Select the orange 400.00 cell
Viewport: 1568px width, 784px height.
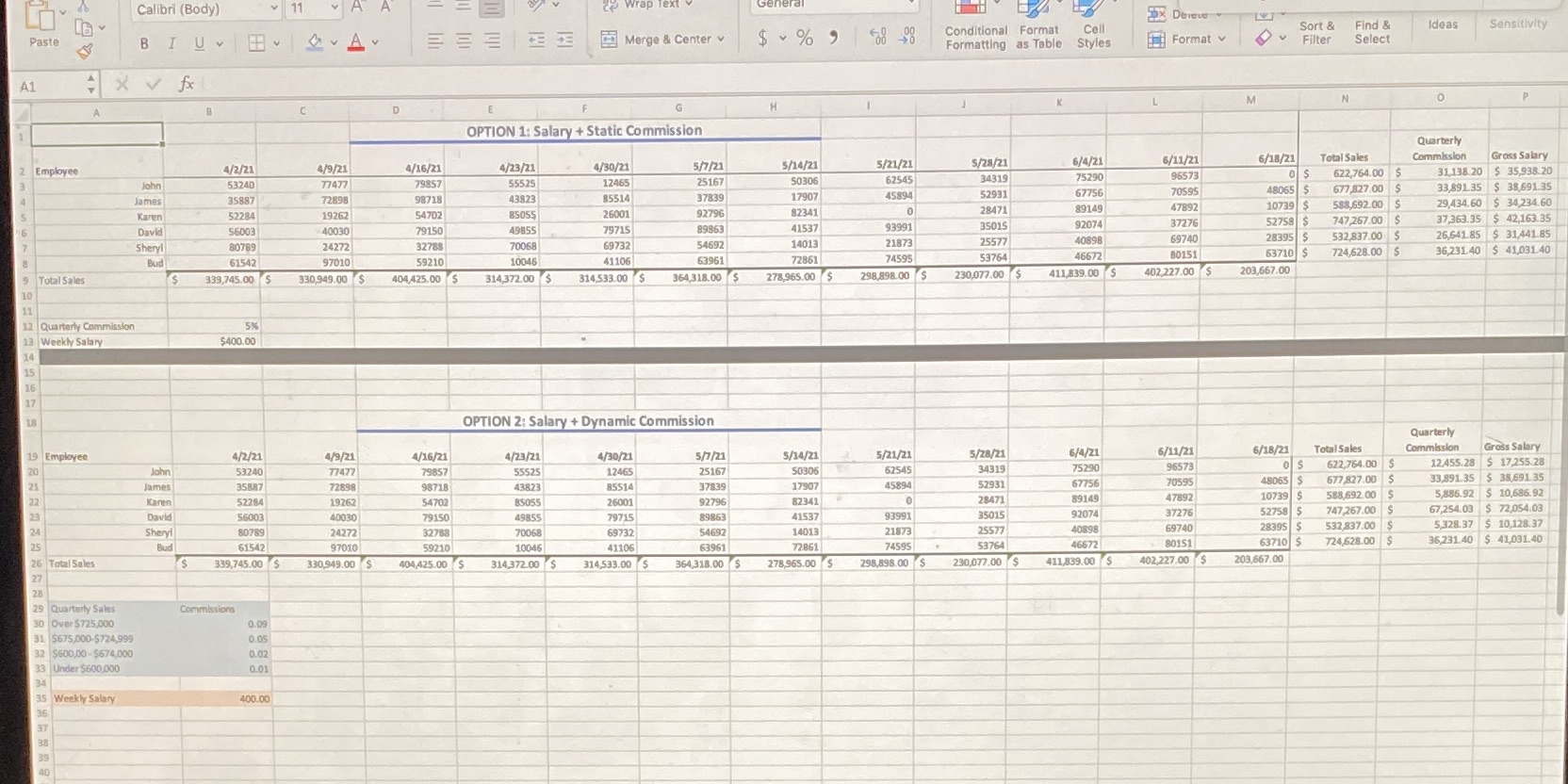(x=225, y=698)
